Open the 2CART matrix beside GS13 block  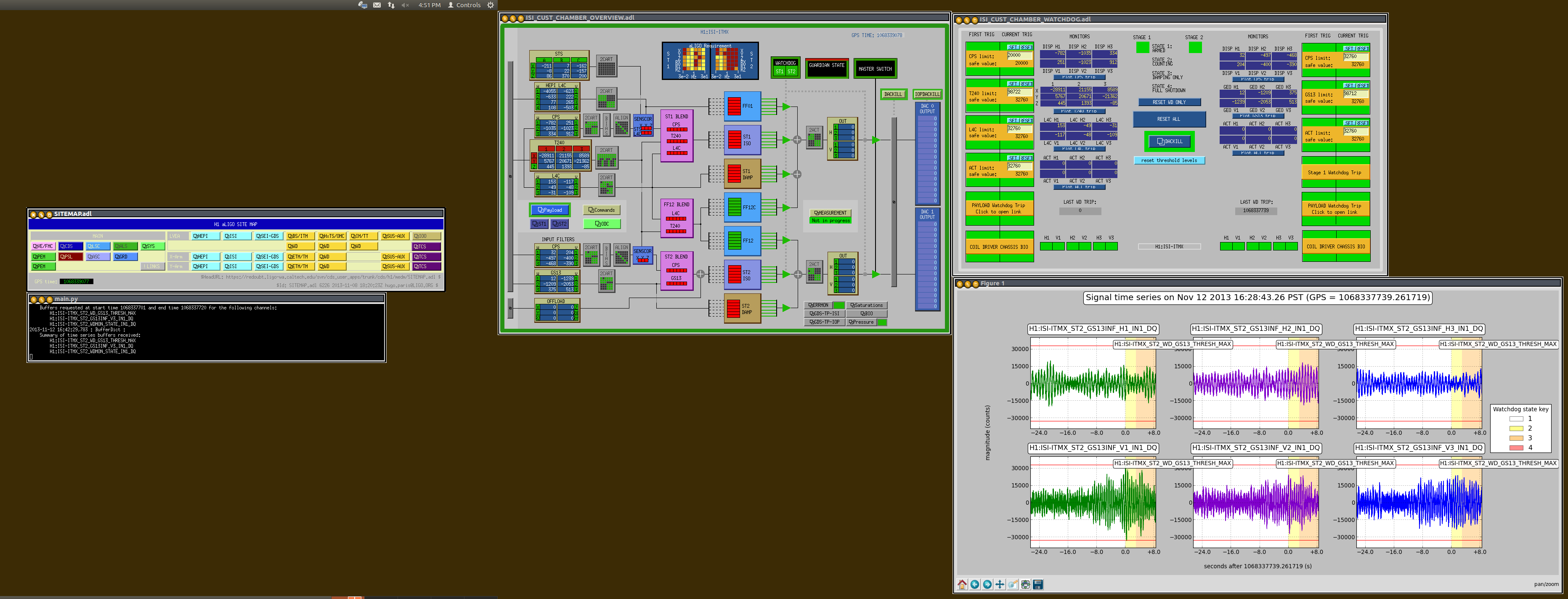[606, 281]
